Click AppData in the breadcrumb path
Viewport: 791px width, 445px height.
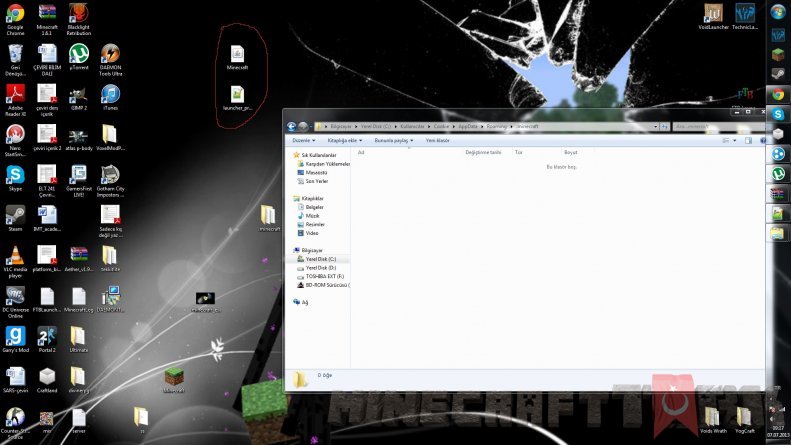coord(468,126)
